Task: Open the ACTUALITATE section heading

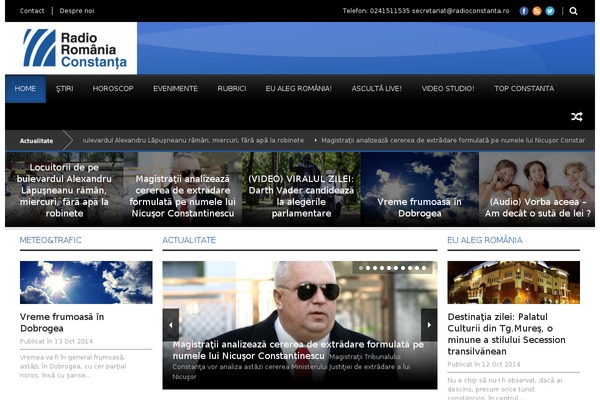Action: [x=189, y=240]
